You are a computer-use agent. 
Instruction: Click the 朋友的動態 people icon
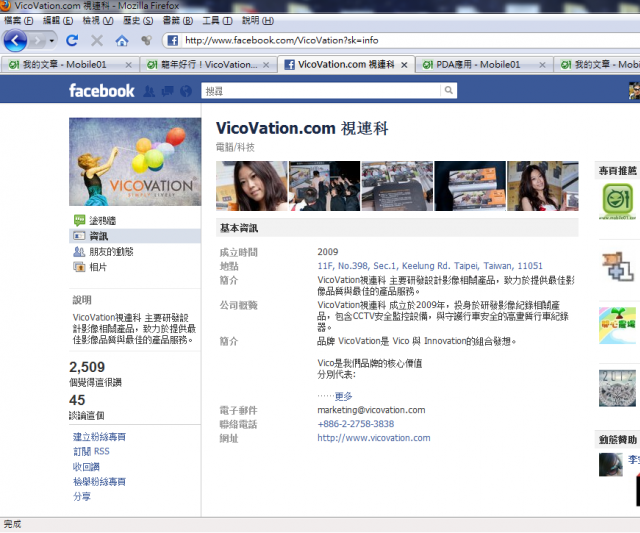tap(79, 252)
